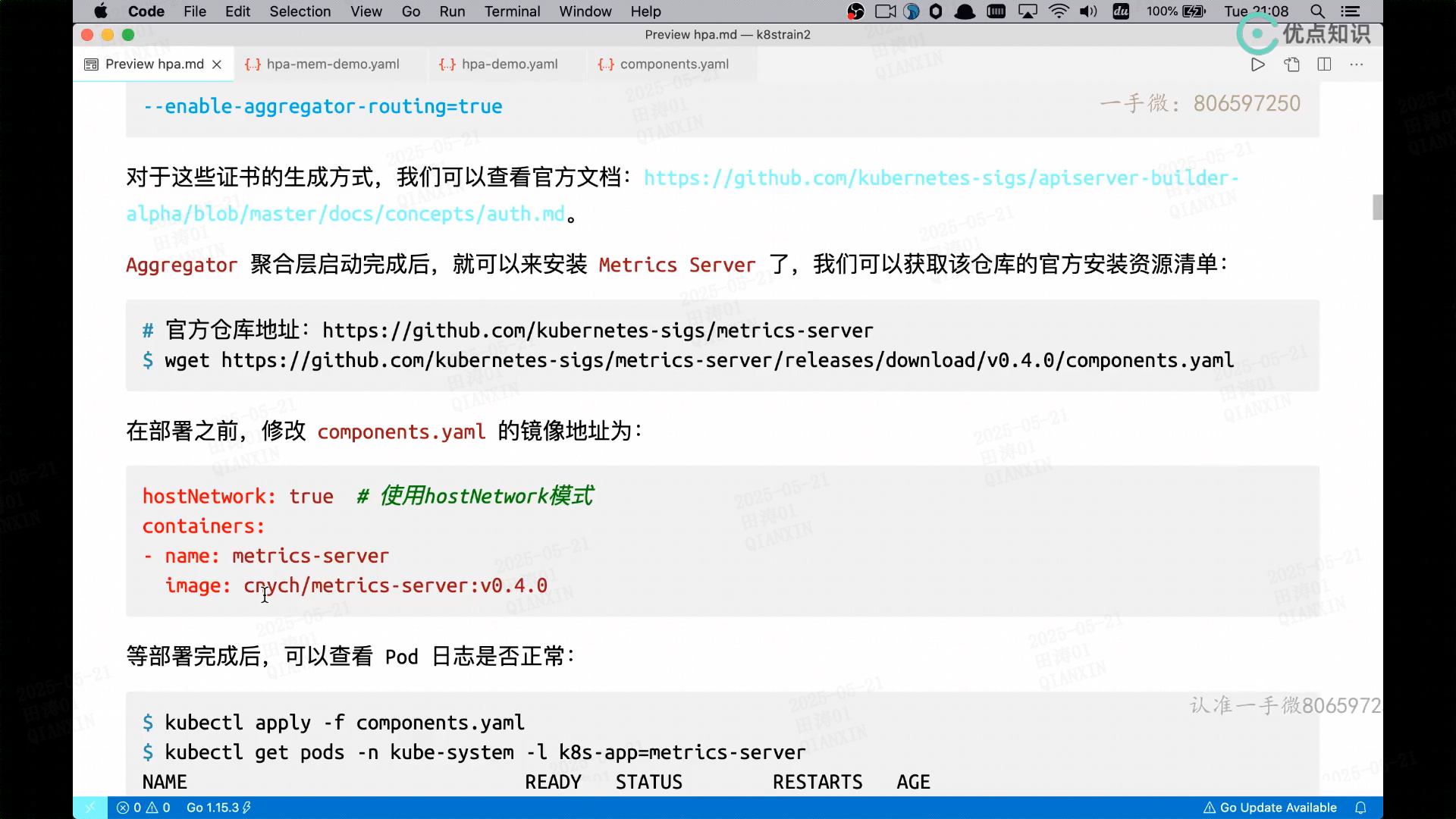Open errors and warnings in status bar
The image size is (1456, 819).
(x=143, y=808)
